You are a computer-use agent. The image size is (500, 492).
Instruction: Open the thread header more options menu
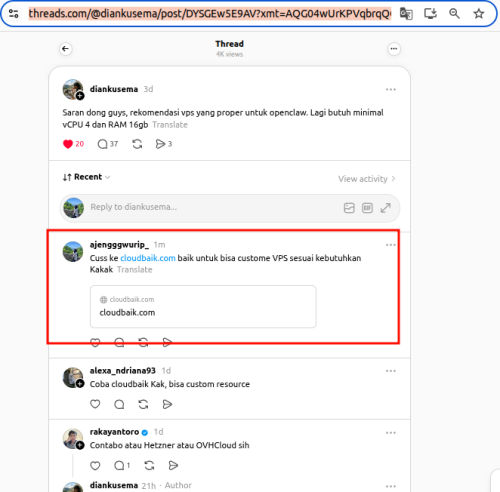pos(394,49)
